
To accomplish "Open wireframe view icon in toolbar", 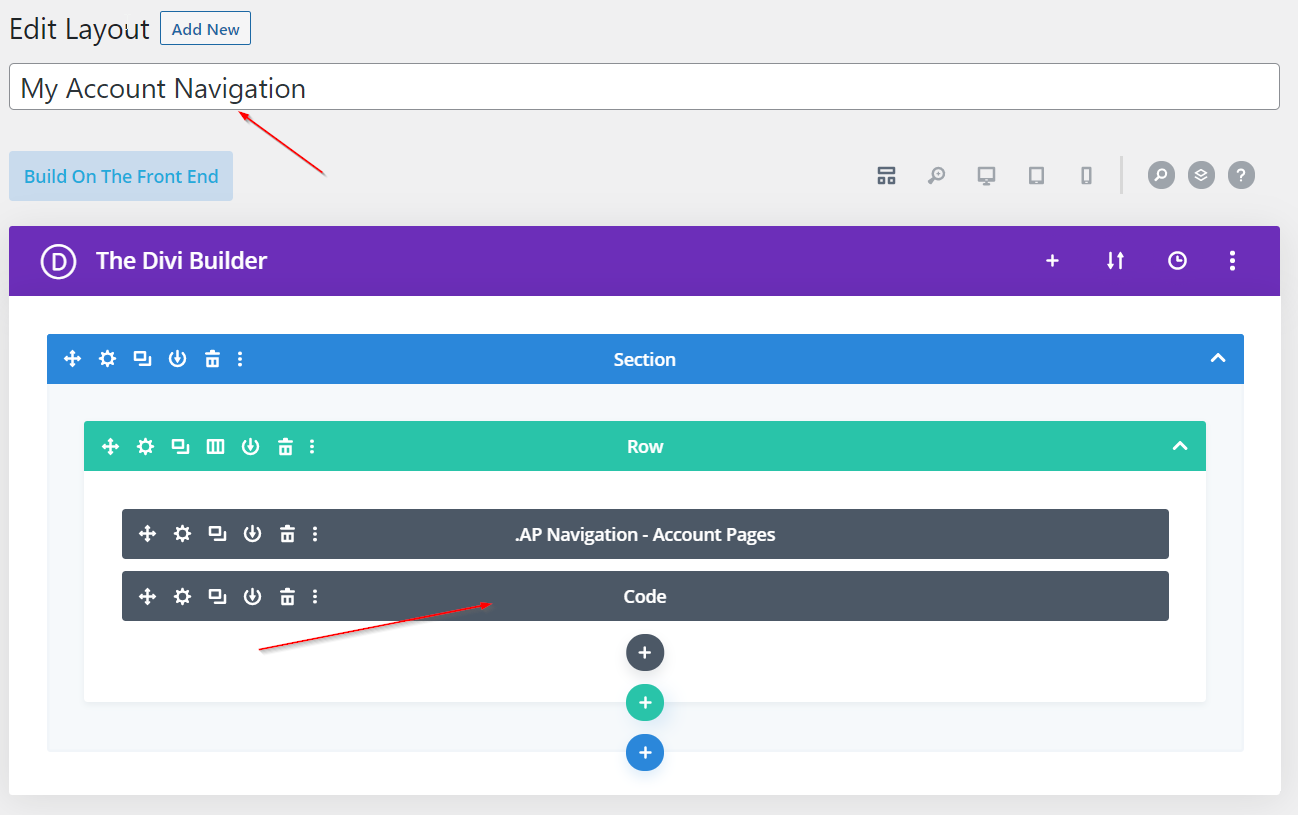I will 886,176.
